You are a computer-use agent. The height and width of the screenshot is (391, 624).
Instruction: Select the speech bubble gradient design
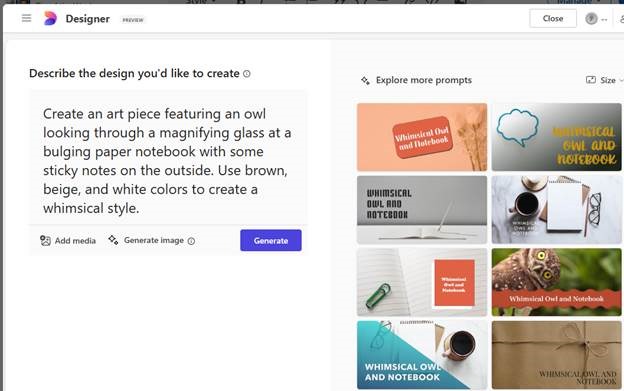556,137
